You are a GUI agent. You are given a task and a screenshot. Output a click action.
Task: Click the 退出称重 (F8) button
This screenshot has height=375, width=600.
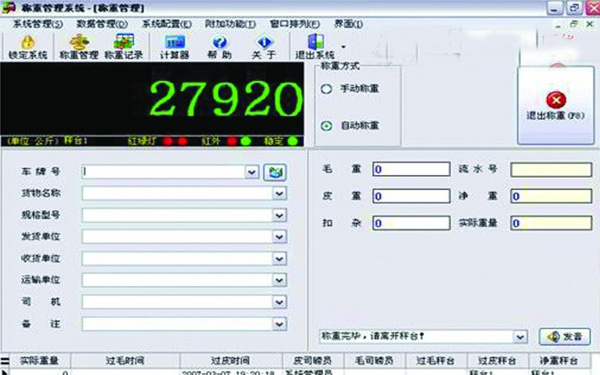click(x=556, y=106)
